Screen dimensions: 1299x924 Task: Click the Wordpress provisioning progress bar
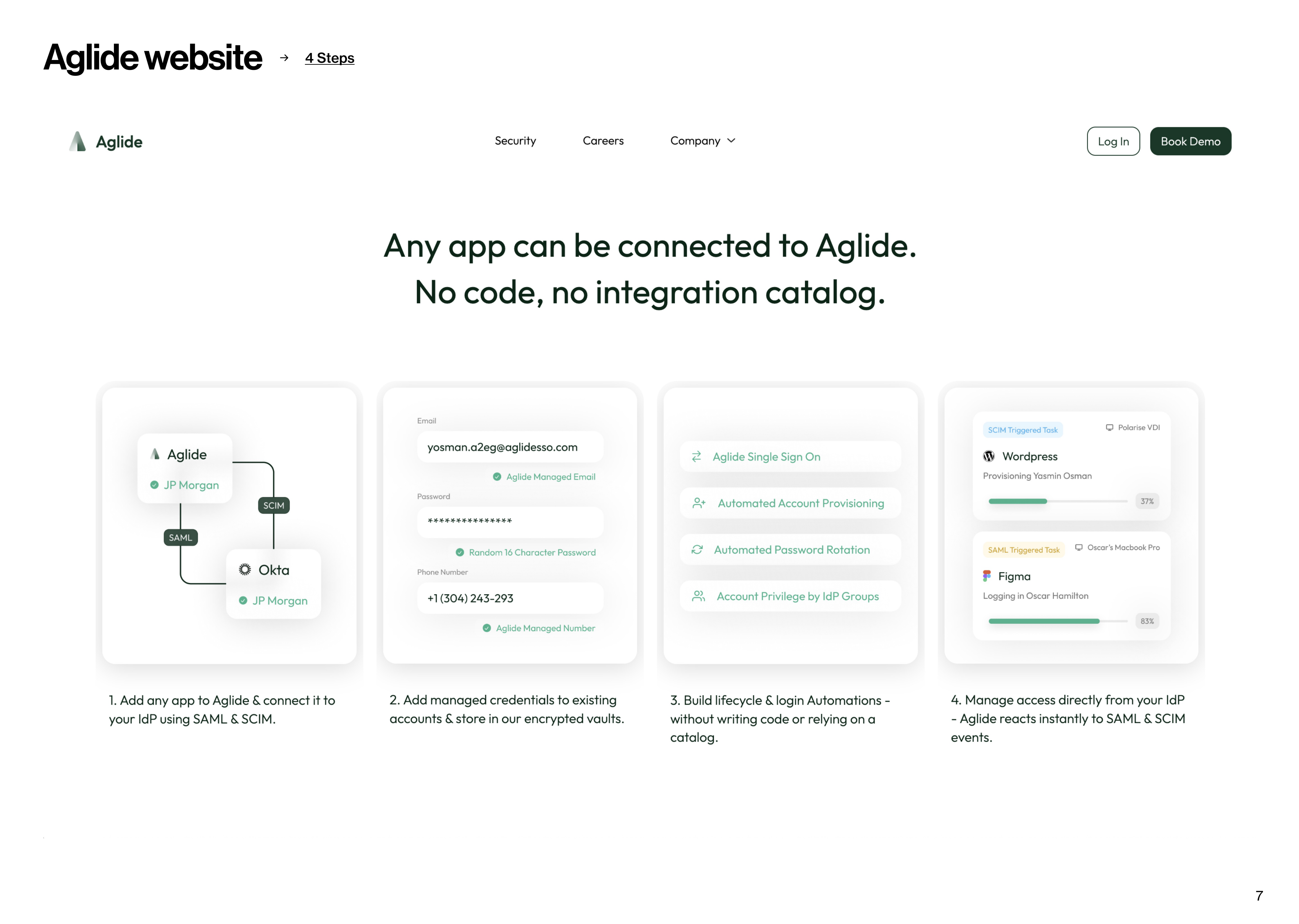point(1057,501)
